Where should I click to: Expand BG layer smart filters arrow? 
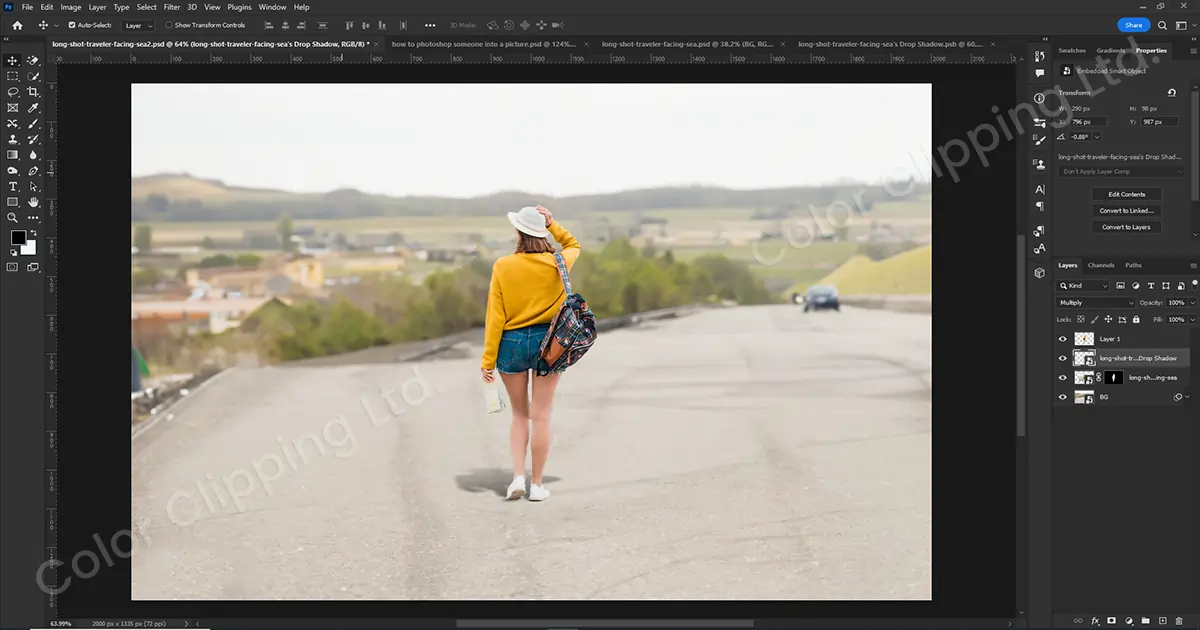point(1188,397)
